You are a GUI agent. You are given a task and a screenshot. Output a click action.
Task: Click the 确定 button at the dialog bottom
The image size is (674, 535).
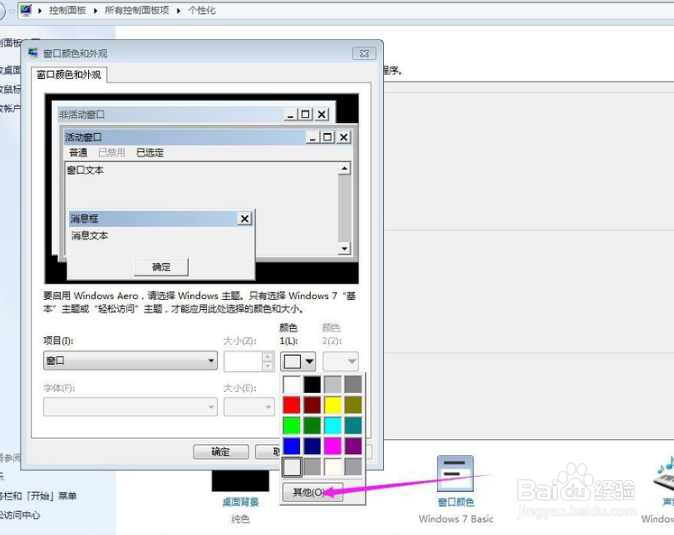221,452
